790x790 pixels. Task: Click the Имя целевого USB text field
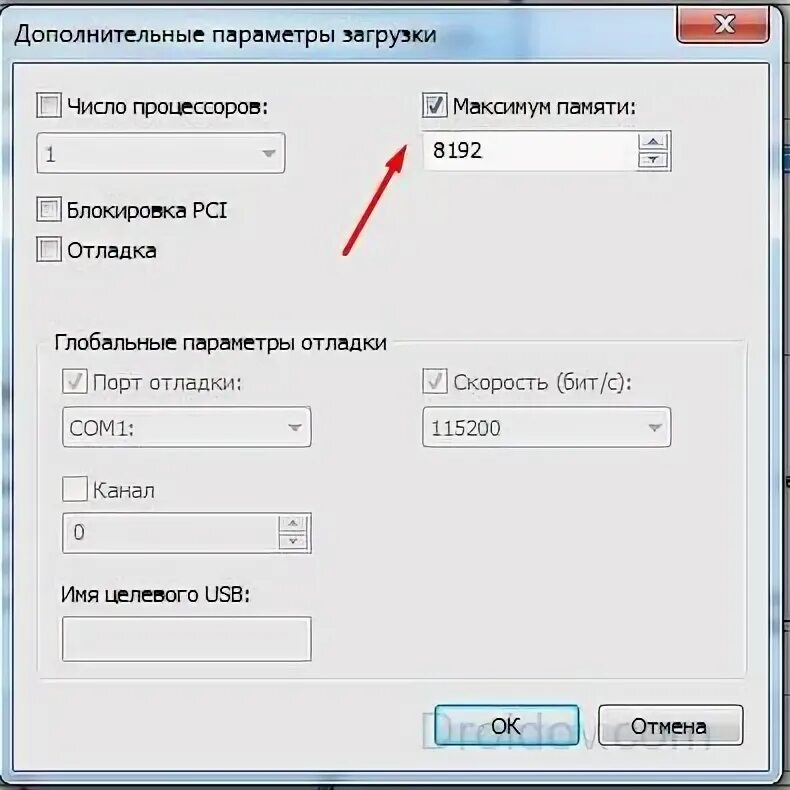click(x=186, y=639)
